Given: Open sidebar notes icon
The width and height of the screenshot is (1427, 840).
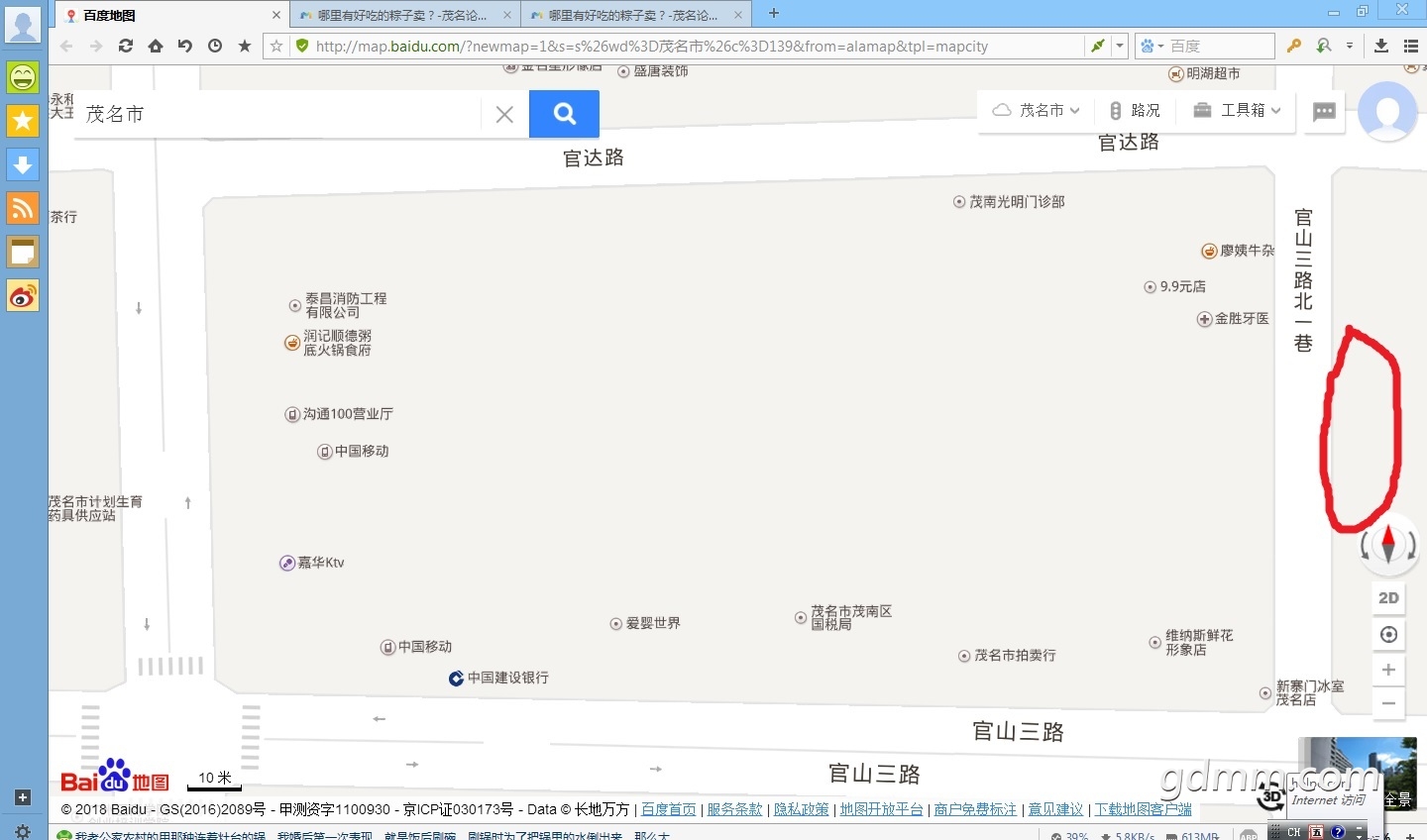Looking at the screenshot, I should coord(23,252).
